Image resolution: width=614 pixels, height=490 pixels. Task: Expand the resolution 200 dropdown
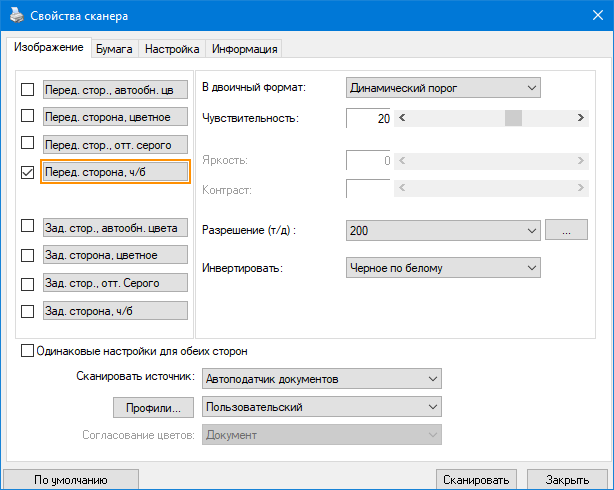(x=443, y=231)
